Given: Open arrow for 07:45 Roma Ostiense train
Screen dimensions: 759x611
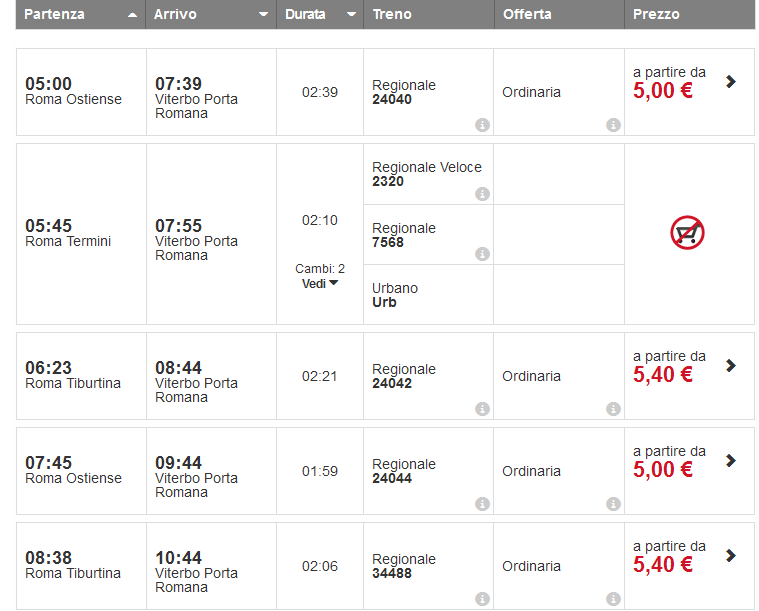Looking at the screenshot, I should click(731, 461).
